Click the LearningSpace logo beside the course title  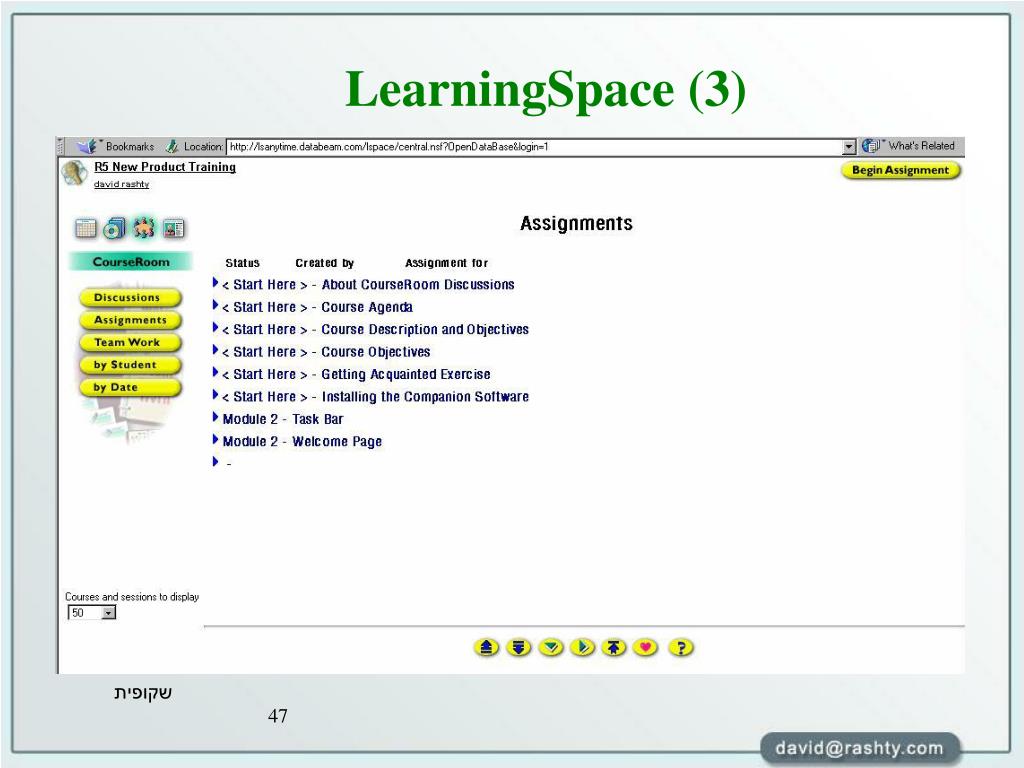coord(74,173)
